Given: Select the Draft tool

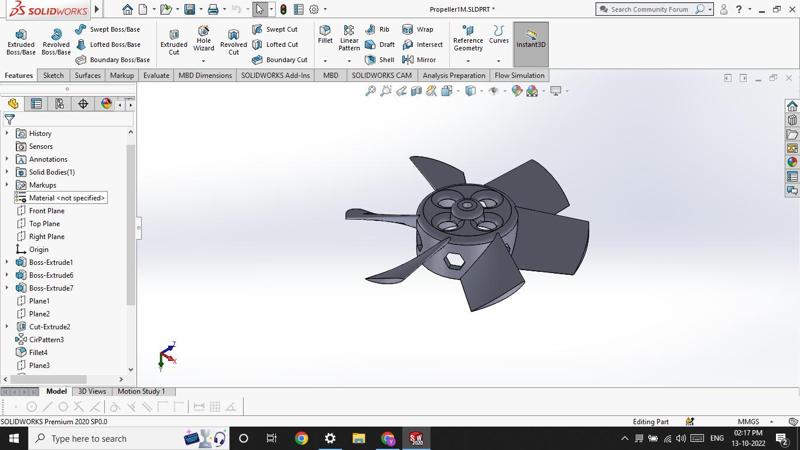Looking at the screenshot, I should (x=380, y=45).
